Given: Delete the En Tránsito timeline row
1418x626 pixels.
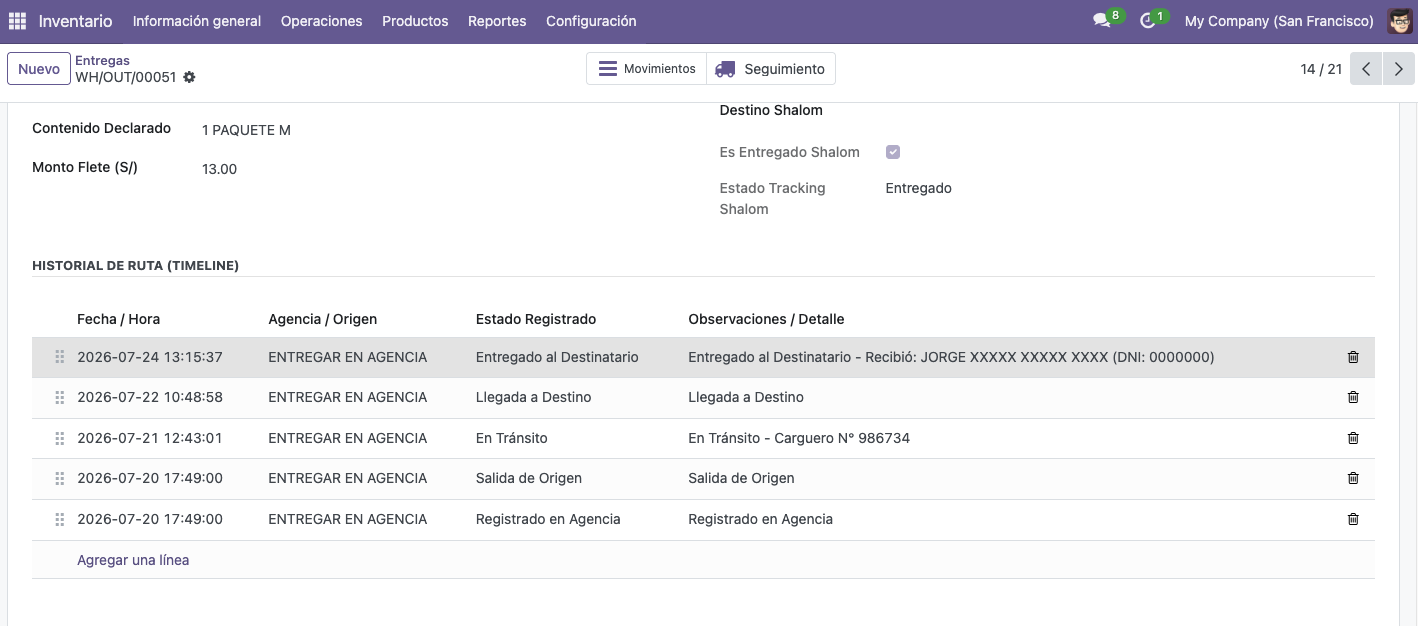Looking at the screenshot, I should 1353,438.
